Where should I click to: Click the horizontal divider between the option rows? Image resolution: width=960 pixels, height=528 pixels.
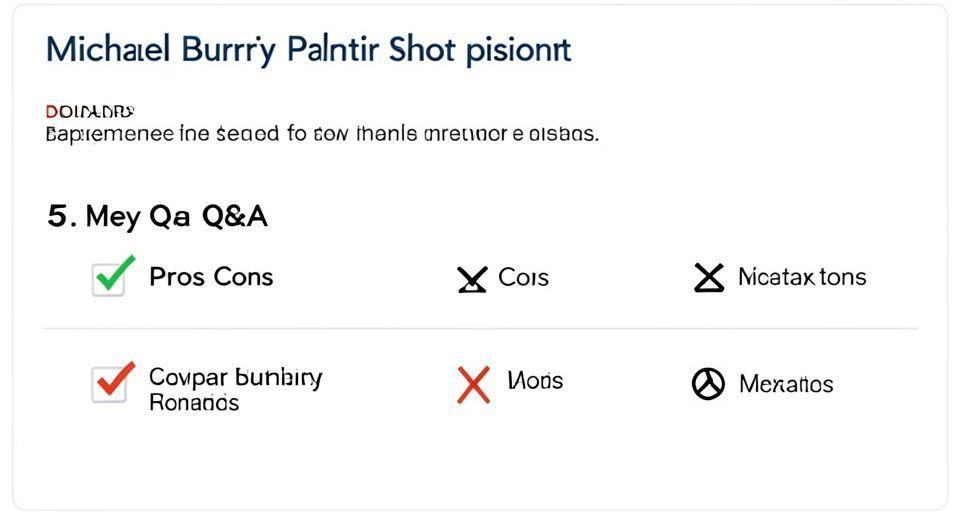pos(480,328)
